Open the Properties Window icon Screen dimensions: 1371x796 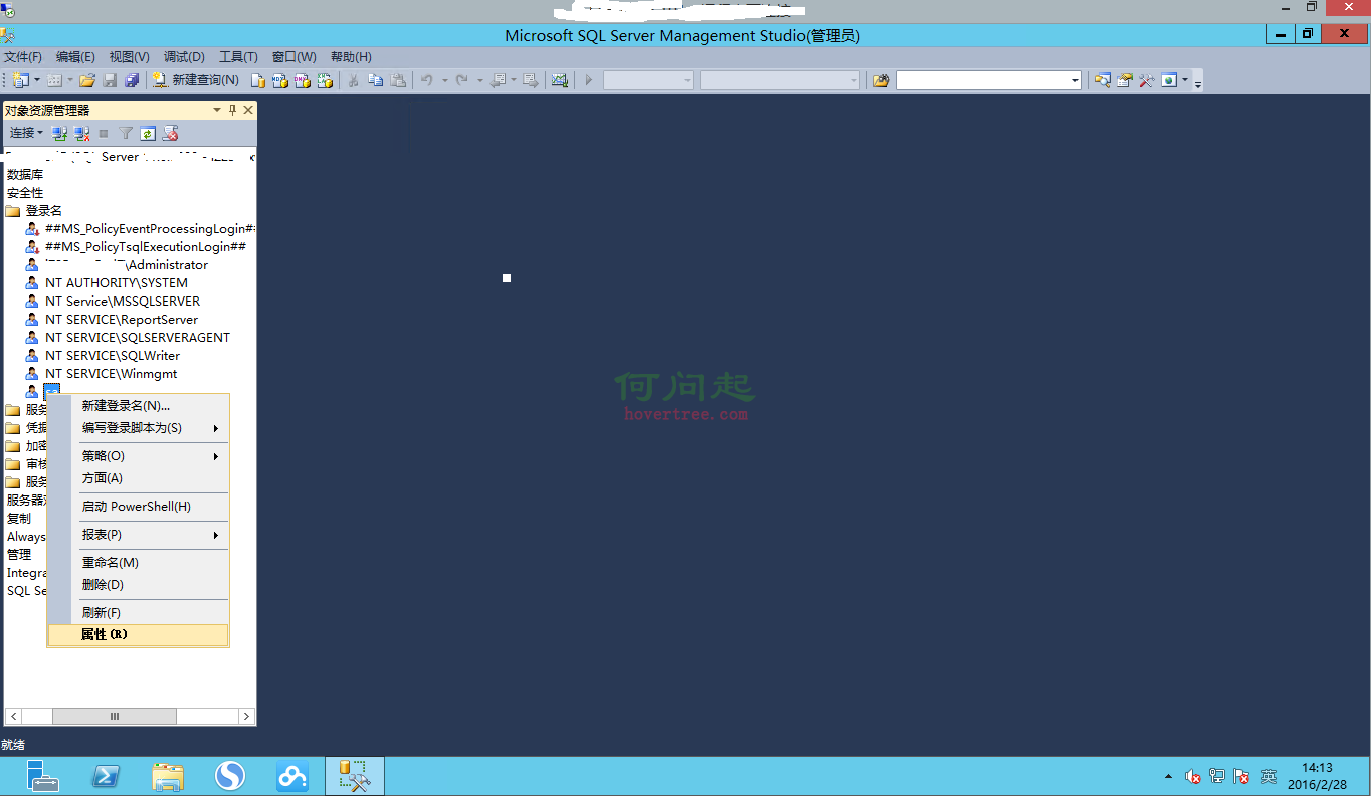pos(1125,80)
